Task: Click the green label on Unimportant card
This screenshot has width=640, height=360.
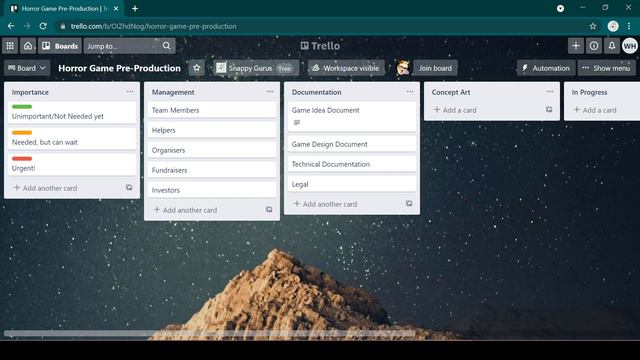Action: pyautogui.click(x=22, y=107)
